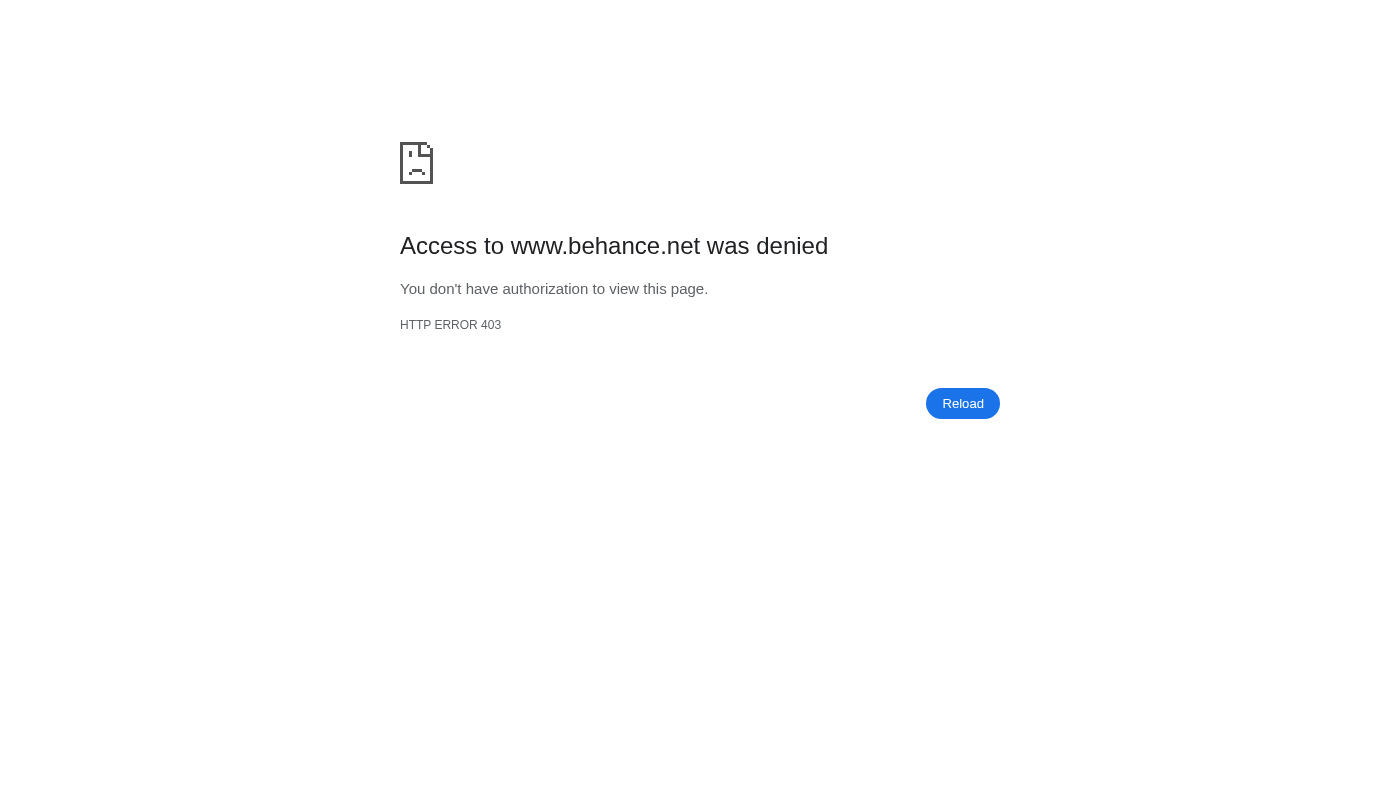Select the www.behance.net domain in the heading

(x=605, y=246)
